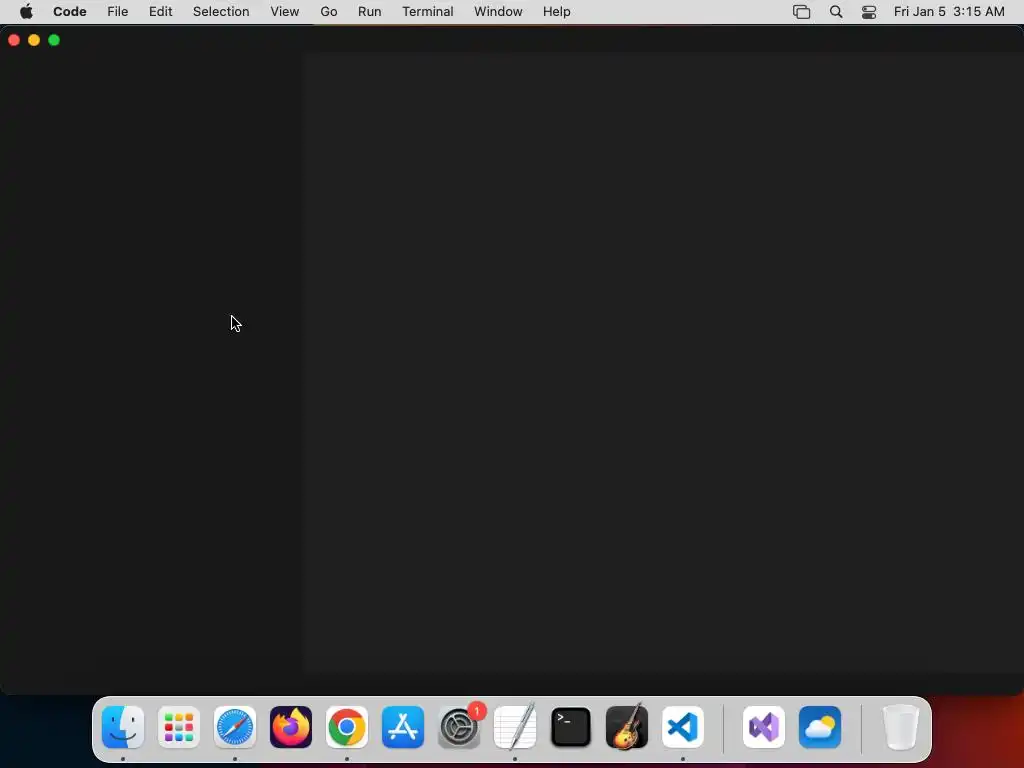Open the File menu
This screenshot has height=768, width=1024.
point(118,12)
